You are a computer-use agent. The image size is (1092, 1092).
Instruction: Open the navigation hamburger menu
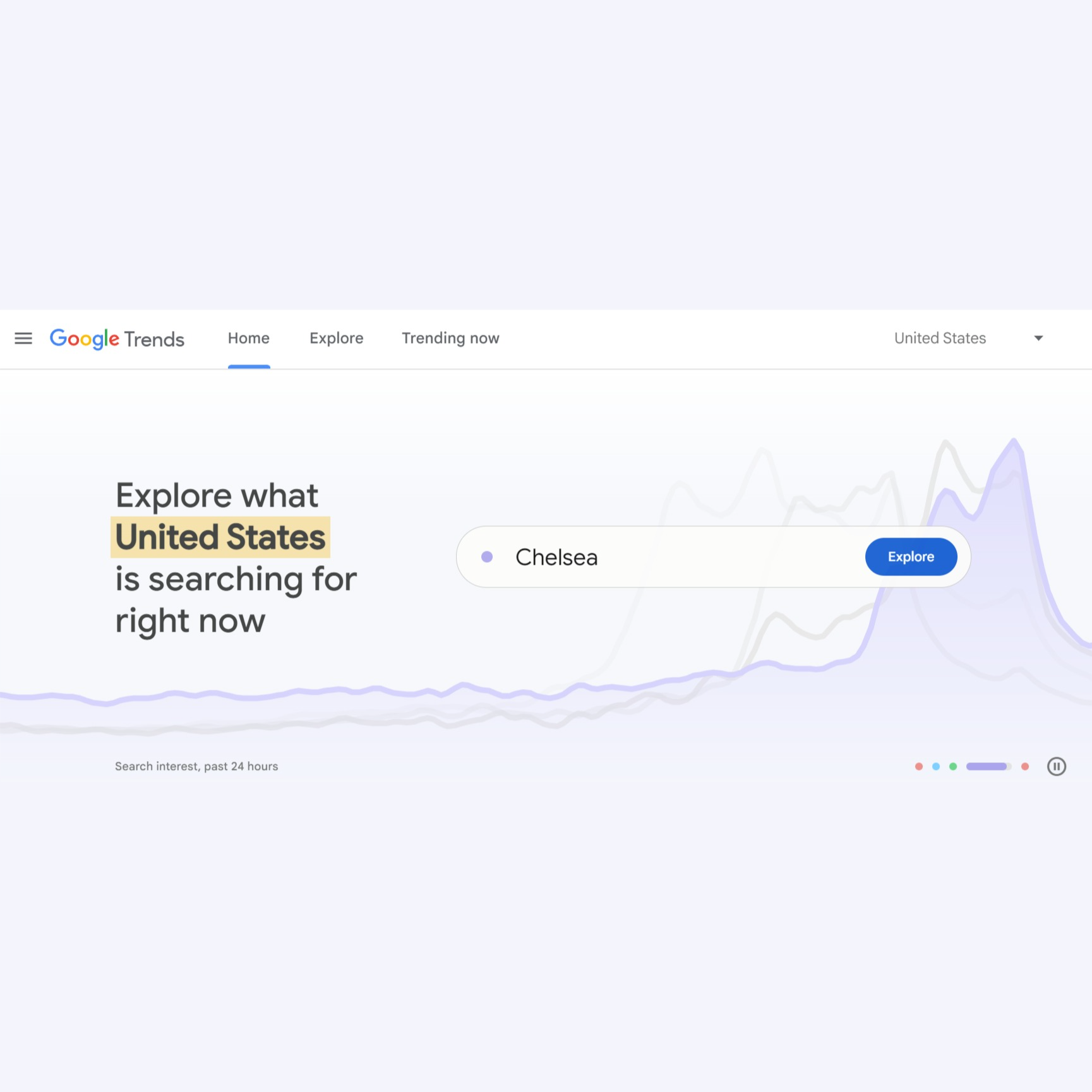[23, 339]
